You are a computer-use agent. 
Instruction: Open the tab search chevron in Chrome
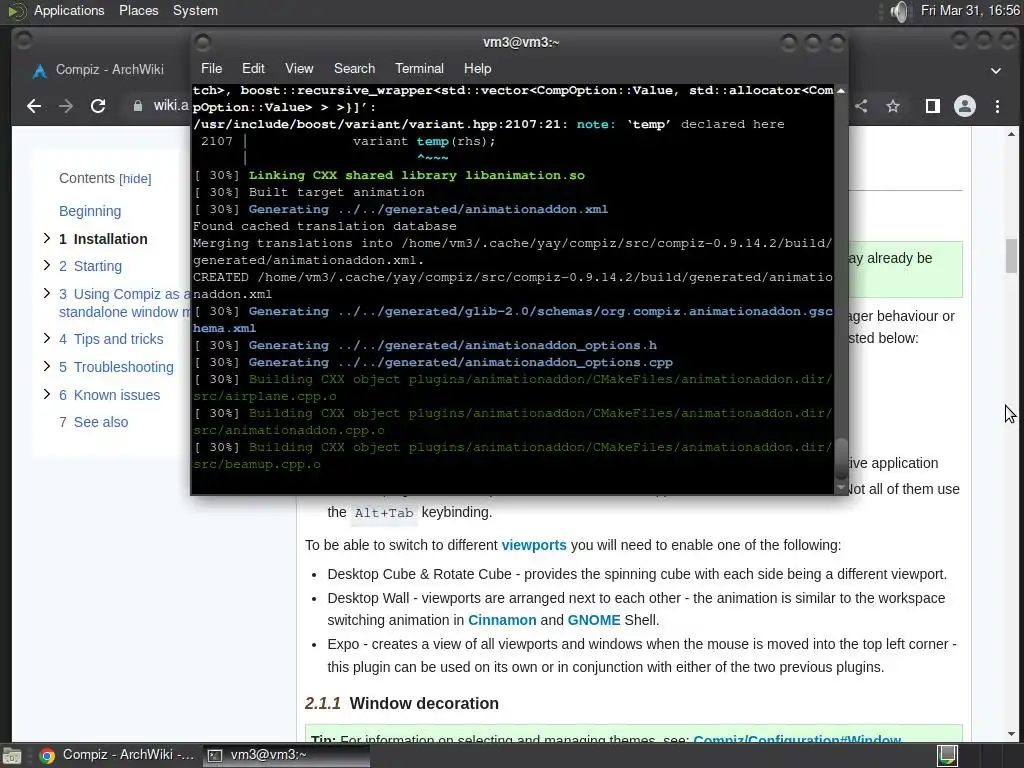coord(996,71)
